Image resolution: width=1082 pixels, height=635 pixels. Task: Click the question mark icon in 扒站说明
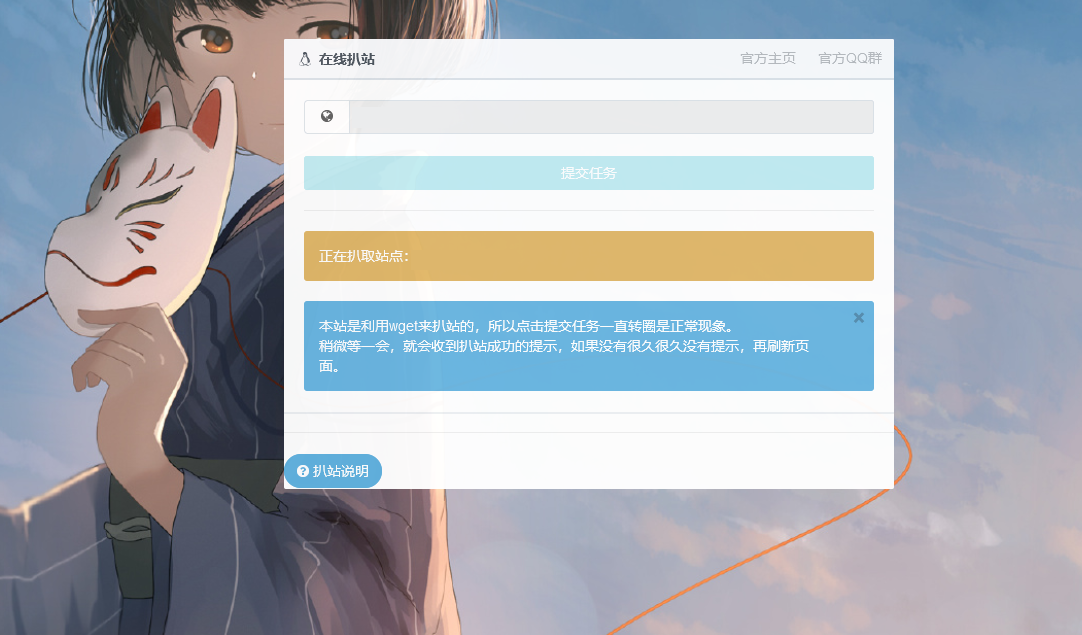(x=302, y=471)
